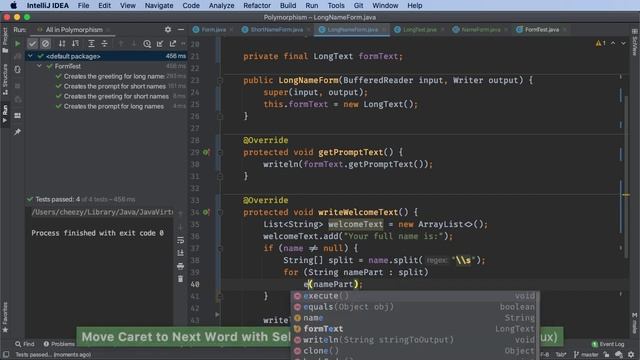Choose writeln(String stringToOutput) completion suggestion
640x360 pixels.
415,340
